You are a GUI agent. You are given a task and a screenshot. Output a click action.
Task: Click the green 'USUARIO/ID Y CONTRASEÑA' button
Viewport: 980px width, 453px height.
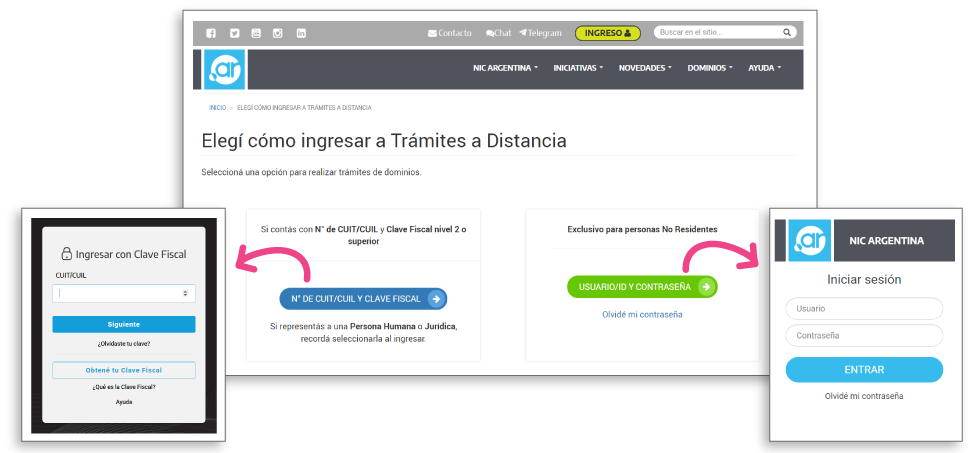[x=642, y=287]
